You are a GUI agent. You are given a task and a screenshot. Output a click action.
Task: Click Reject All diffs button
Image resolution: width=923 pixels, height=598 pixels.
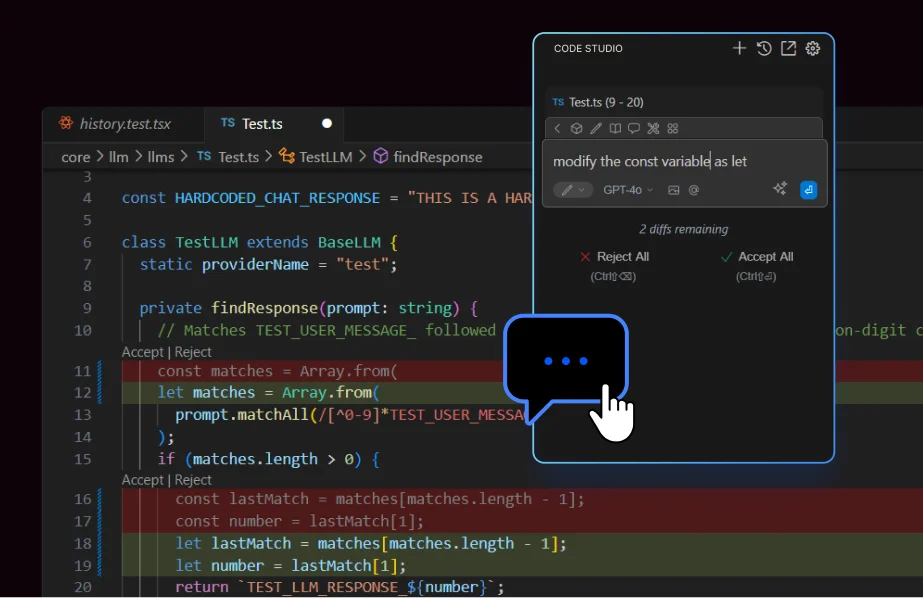pyautogui.click(x=614, y=257)
